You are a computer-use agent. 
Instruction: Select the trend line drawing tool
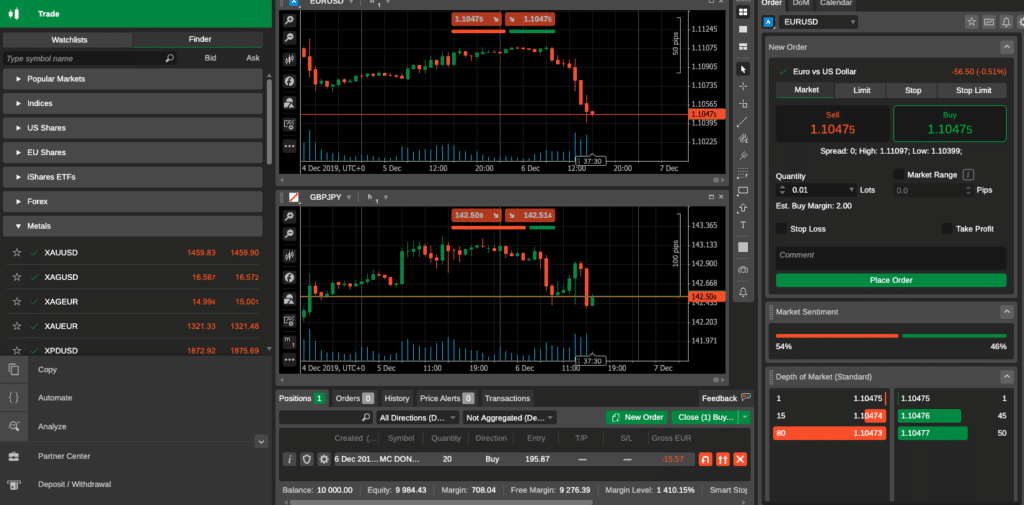pyautogui.click(x=743, y=122)
